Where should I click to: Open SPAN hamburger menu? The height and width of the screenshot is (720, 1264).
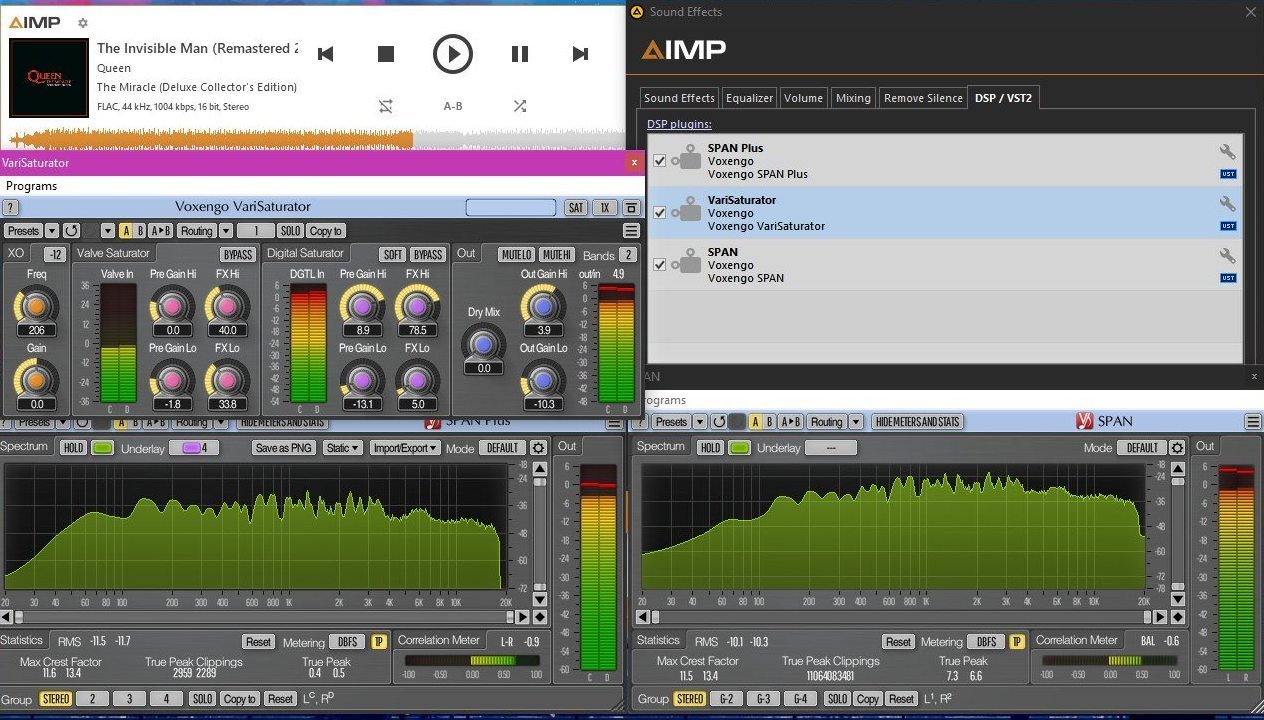(x=1252, y=422)
